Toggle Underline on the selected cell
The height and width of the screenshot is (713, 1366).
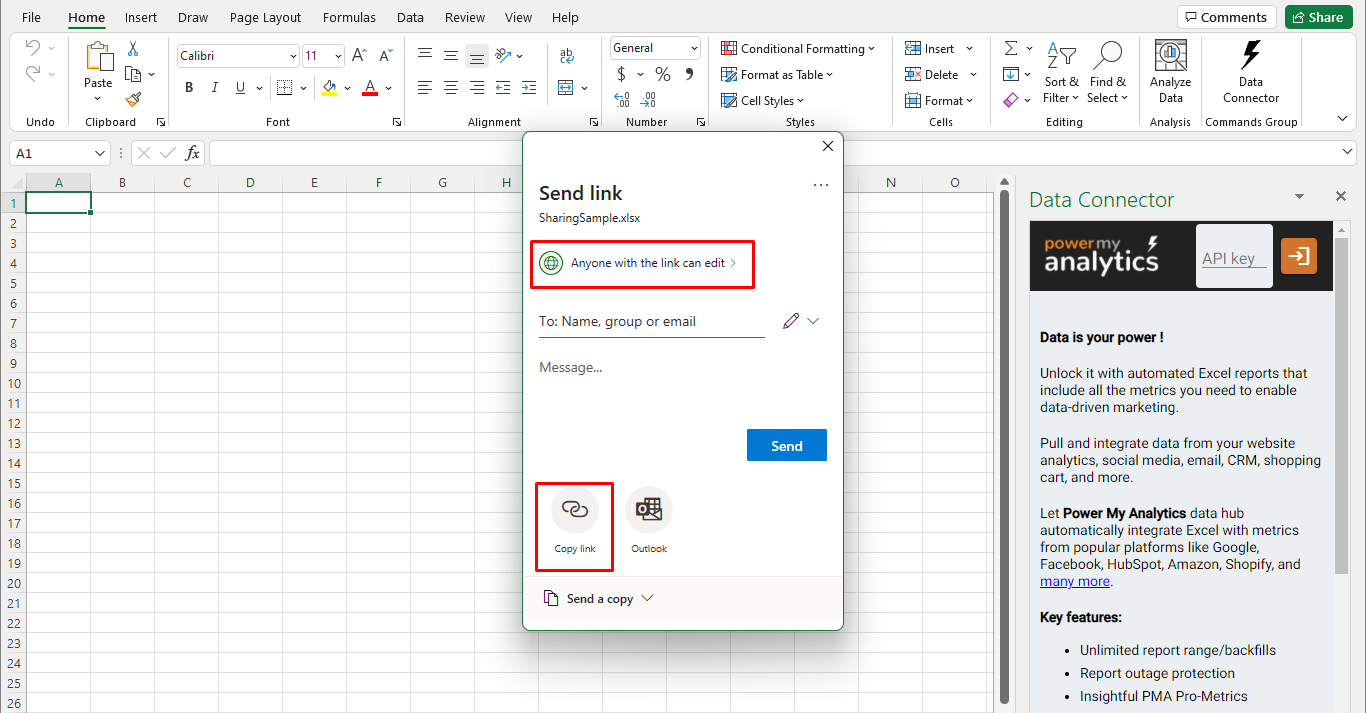pyautogui.click(x=239, y=88)
